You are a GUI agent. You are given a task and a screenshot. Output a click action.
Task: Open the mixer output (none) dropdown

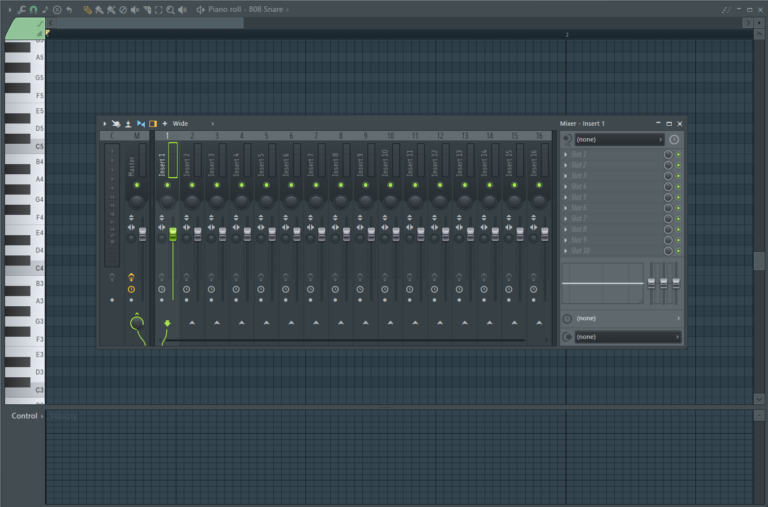(628, 337)
